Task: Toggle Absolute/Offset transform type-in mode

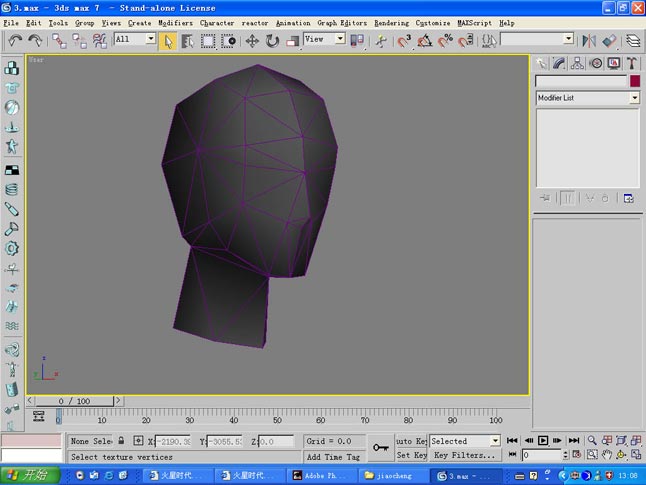Action: [138, 441]
